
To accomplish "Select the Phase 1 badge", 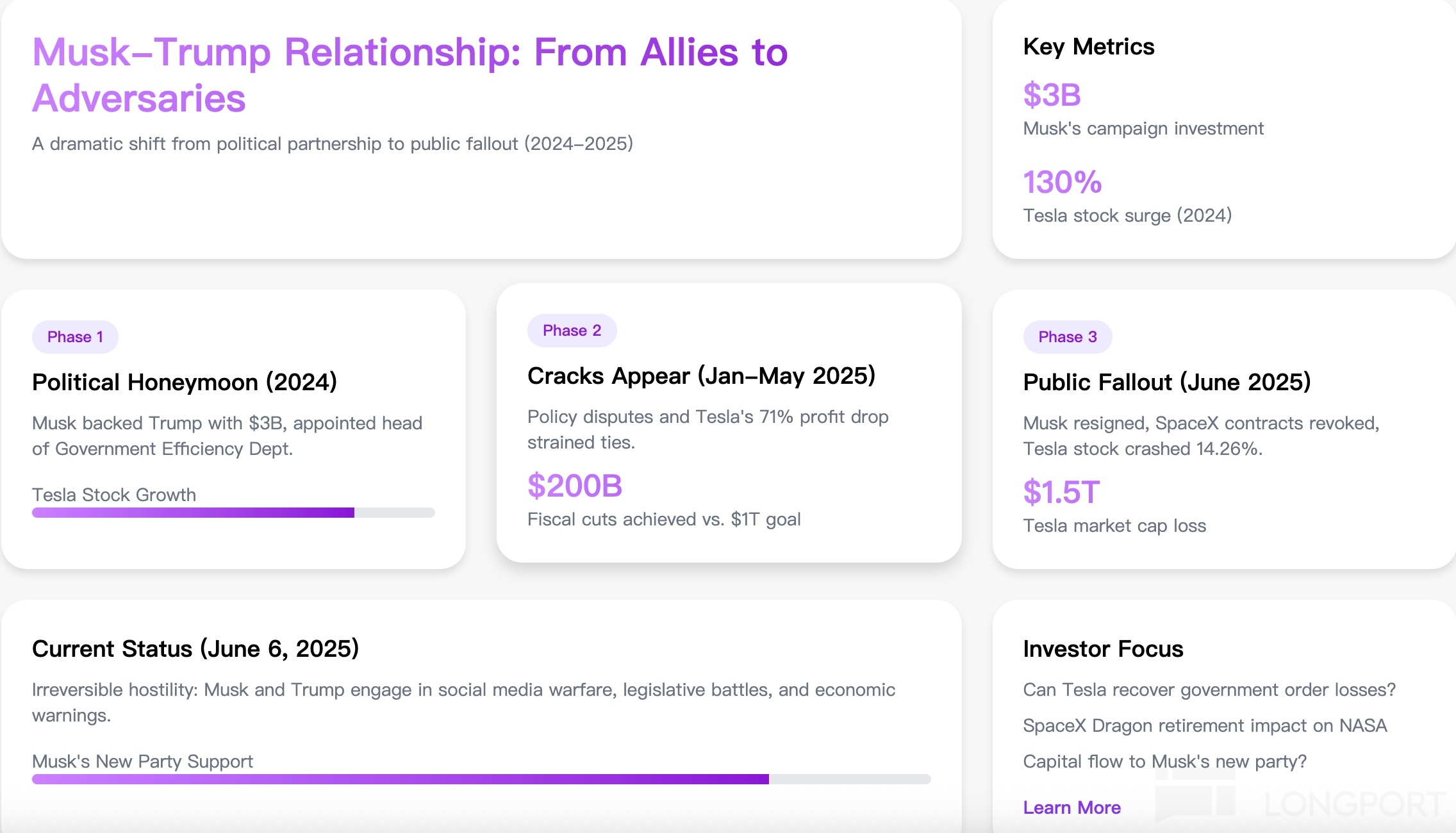I will tap(75, 337).
